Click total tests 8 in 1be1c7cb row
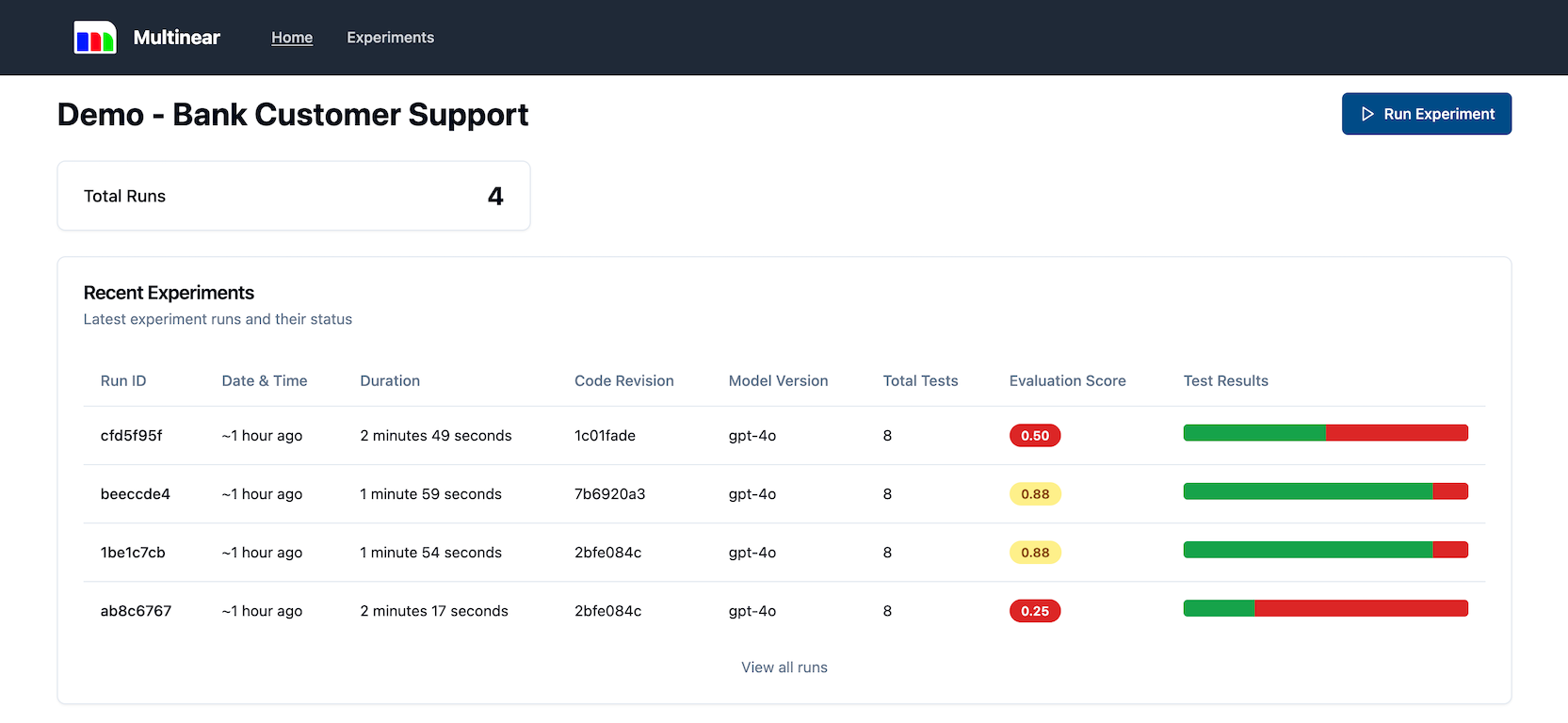This screenshot has height=723, width=1568. 887,553
